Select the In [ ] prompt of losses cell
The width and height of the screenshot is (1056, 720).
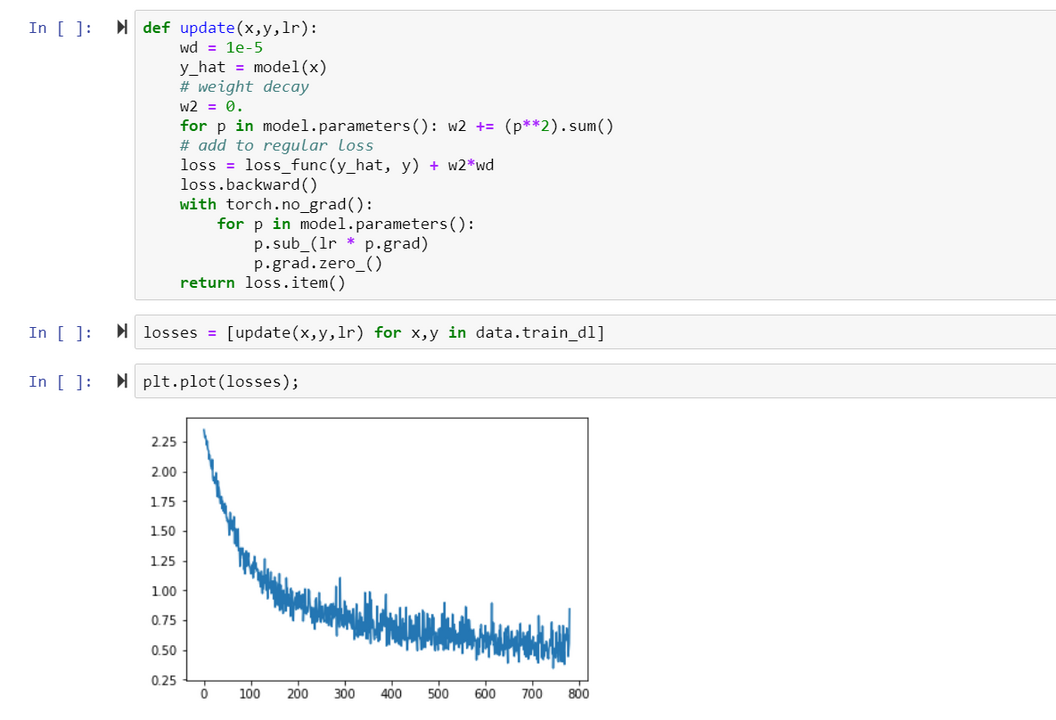coord(61,332)
